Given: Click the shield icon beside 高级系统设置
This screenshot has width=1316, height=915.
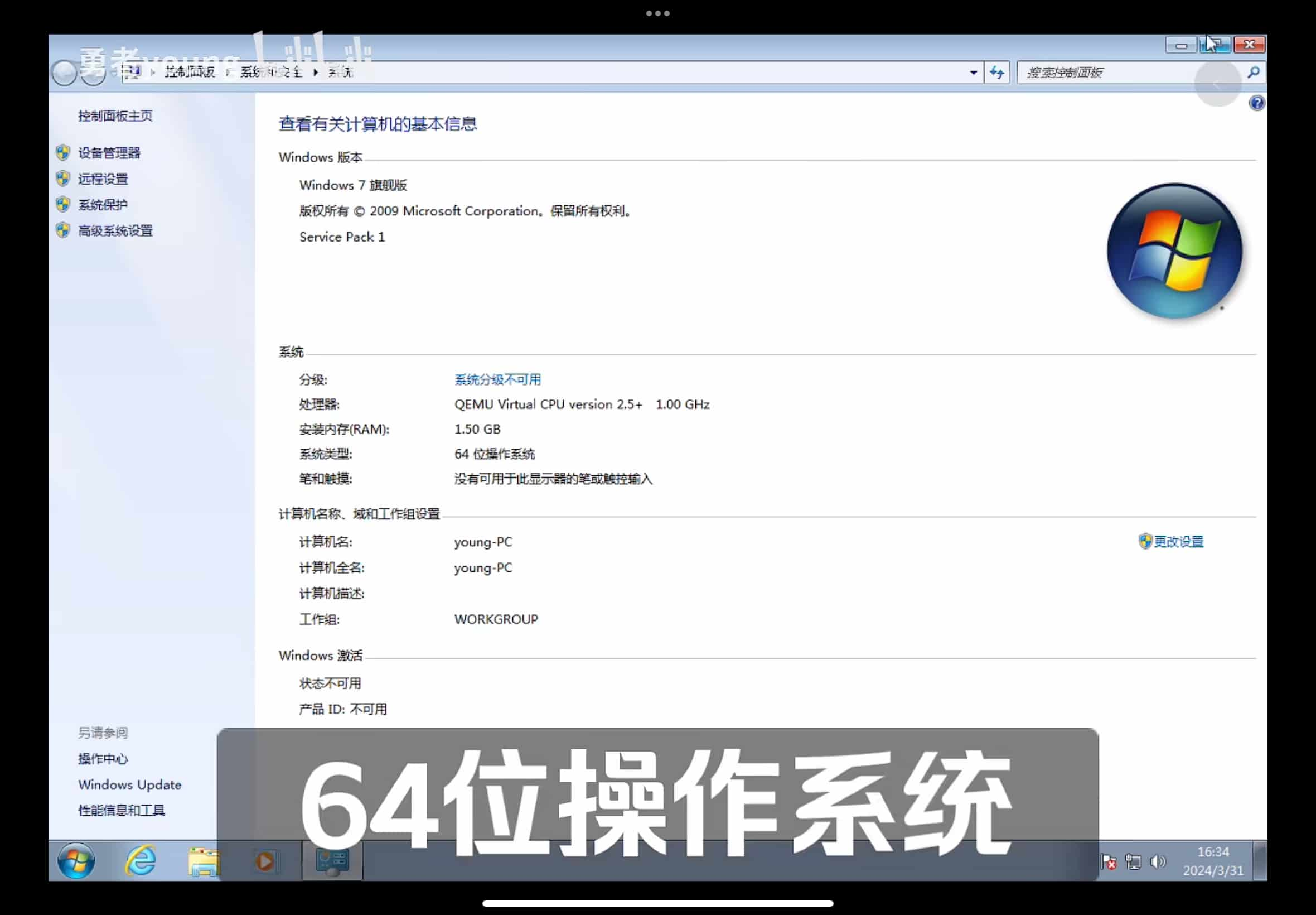Looking at the screenshot, I should (x=63, y=230).
